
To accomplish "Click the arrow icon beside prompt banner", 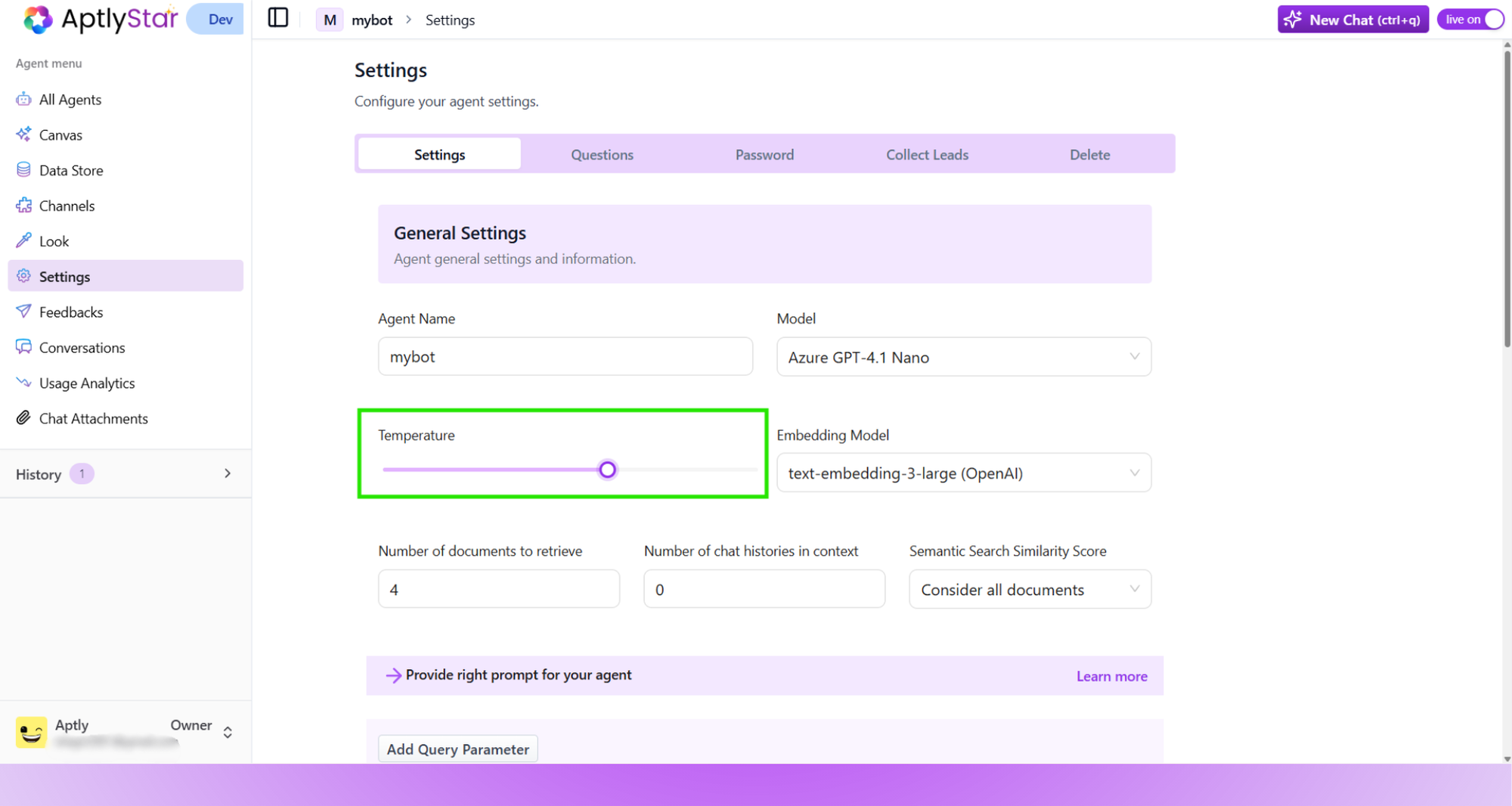I will coord(393,675).
